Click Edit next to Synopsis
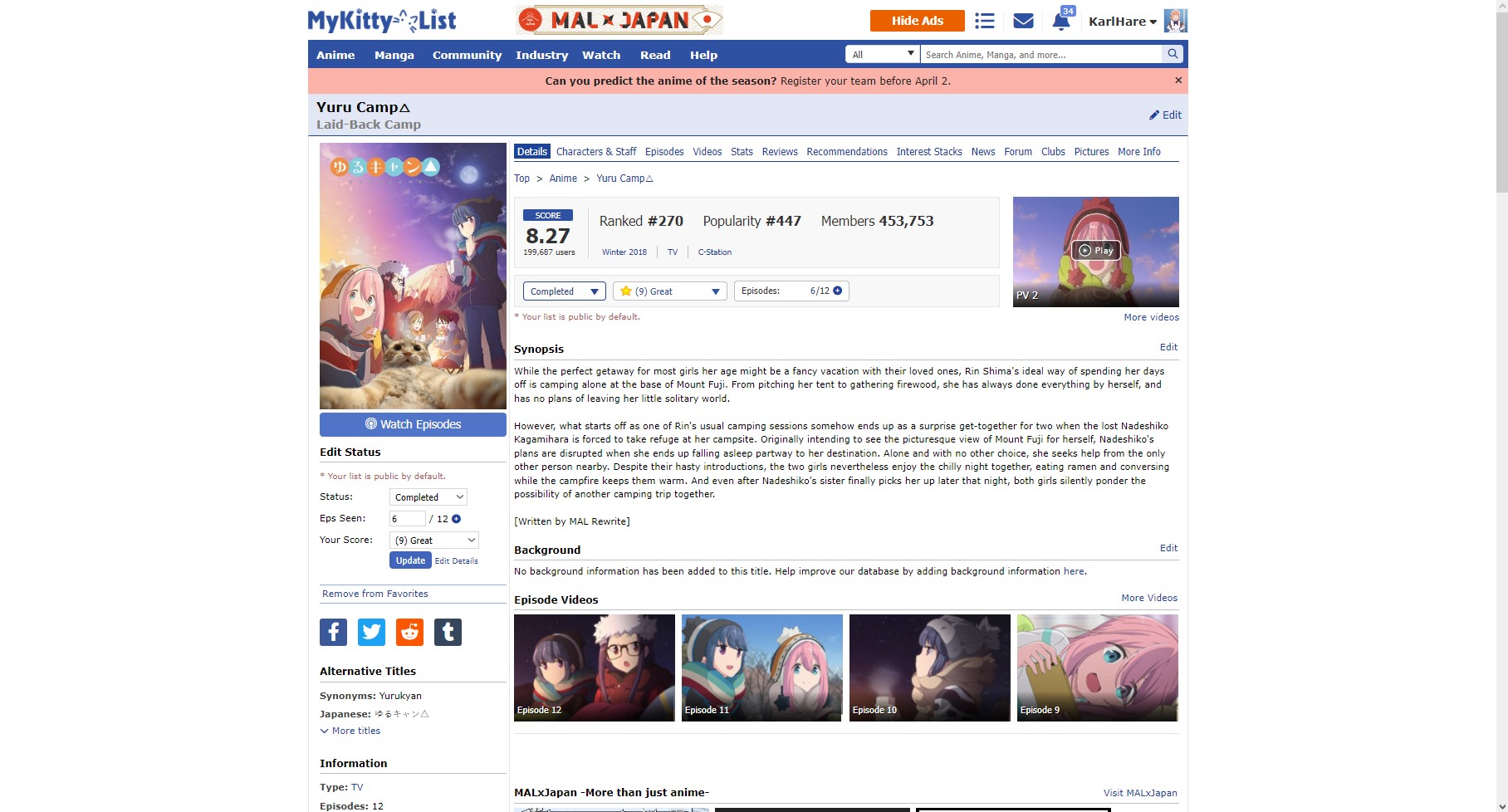Viewport: 1508px width, 812px height. (x=1168, y=347)
